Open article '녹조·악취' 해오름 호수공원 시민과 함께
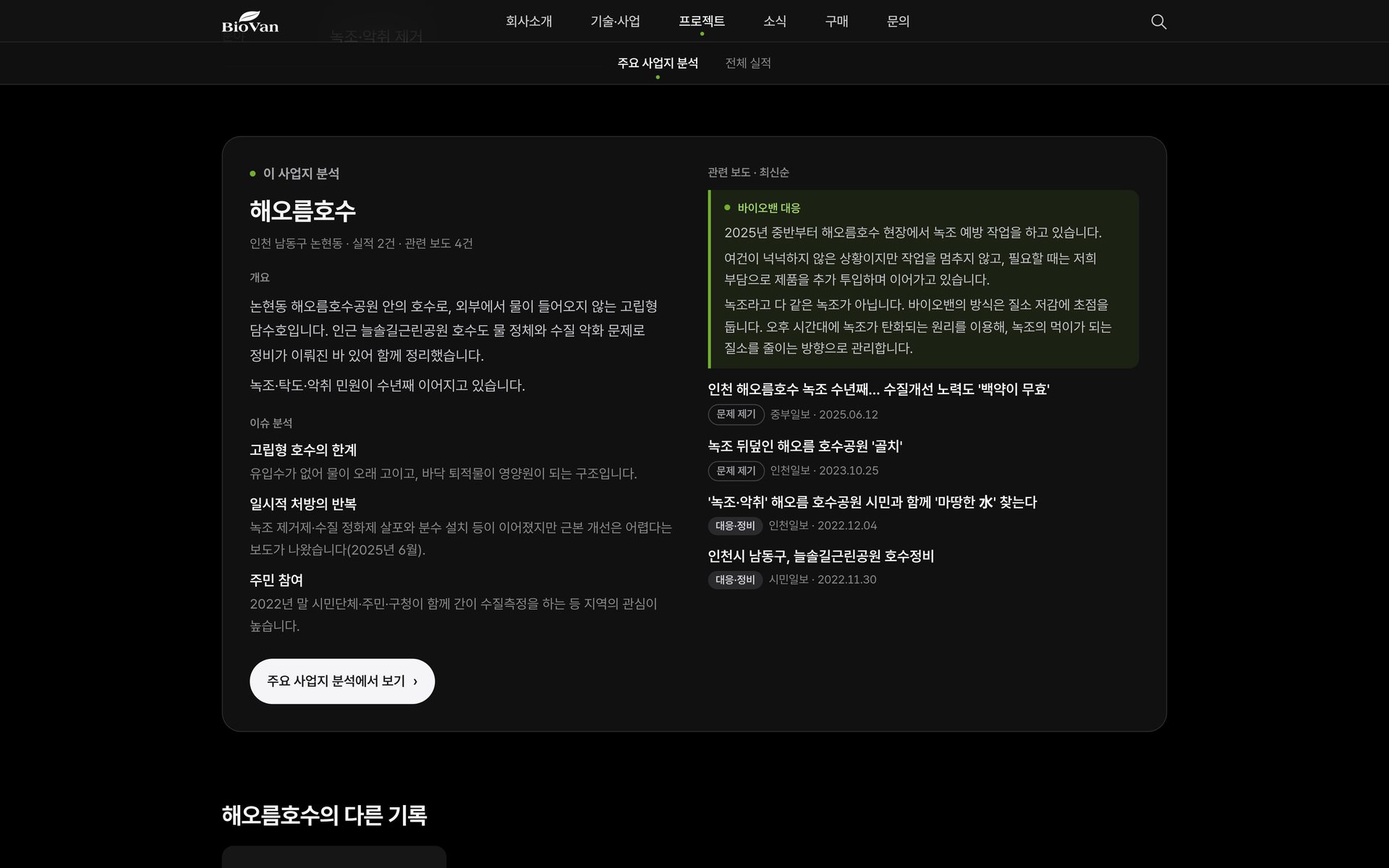Image resolution: width=1389 pixels, height=868 pixels. point(872,502)
